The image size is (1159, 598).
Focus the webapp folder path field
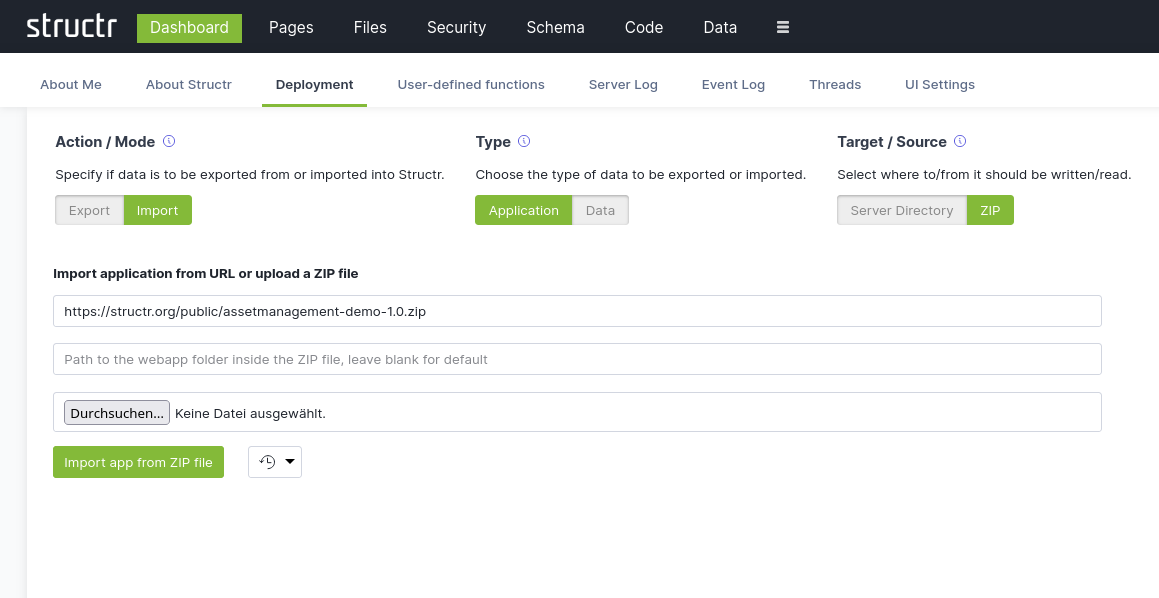(577, 359)
